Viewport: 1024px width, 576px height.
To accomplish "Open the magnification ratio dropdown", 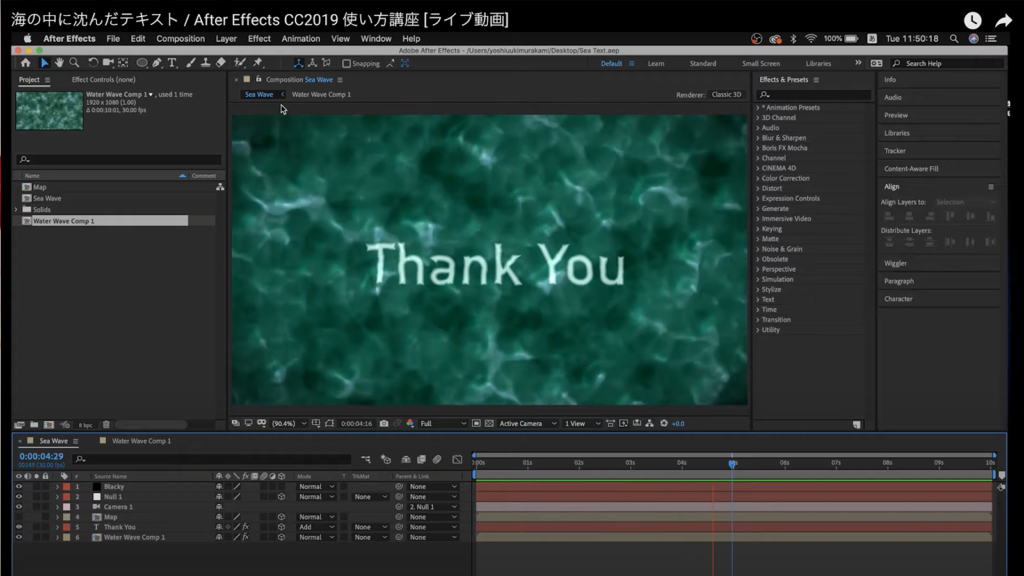I will 288,422.
